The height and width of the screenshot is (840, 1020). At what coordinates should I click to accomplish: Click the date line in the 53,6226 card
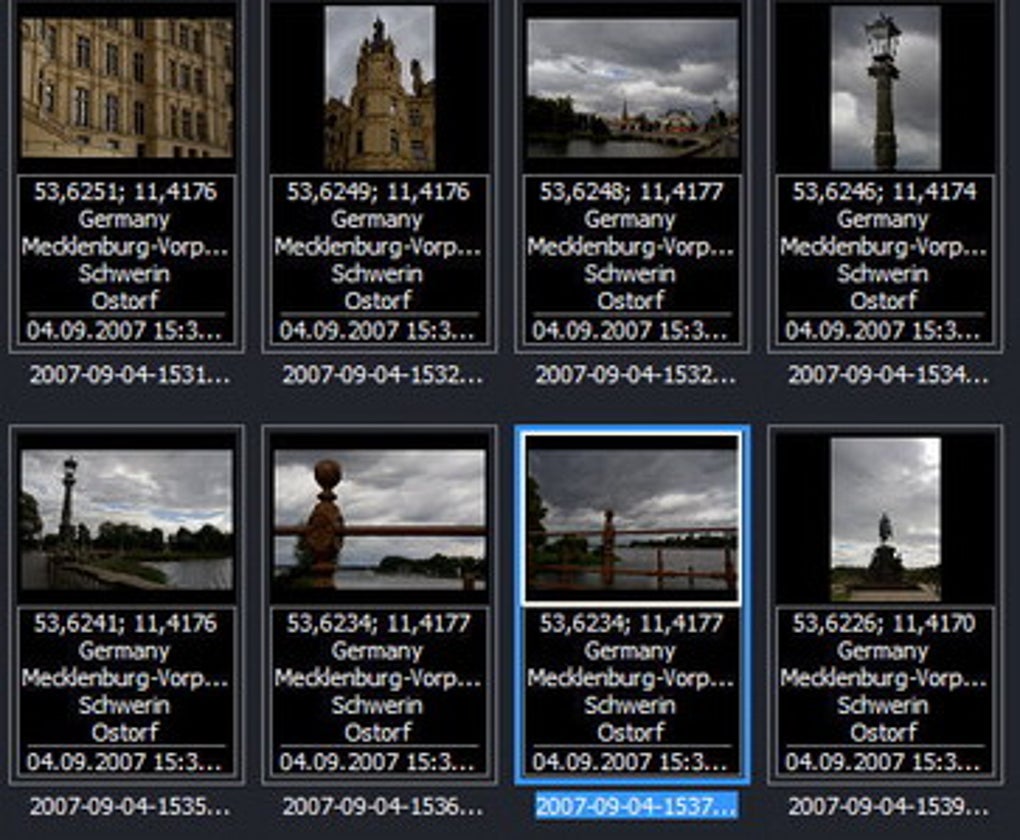(x=882, y=762)
